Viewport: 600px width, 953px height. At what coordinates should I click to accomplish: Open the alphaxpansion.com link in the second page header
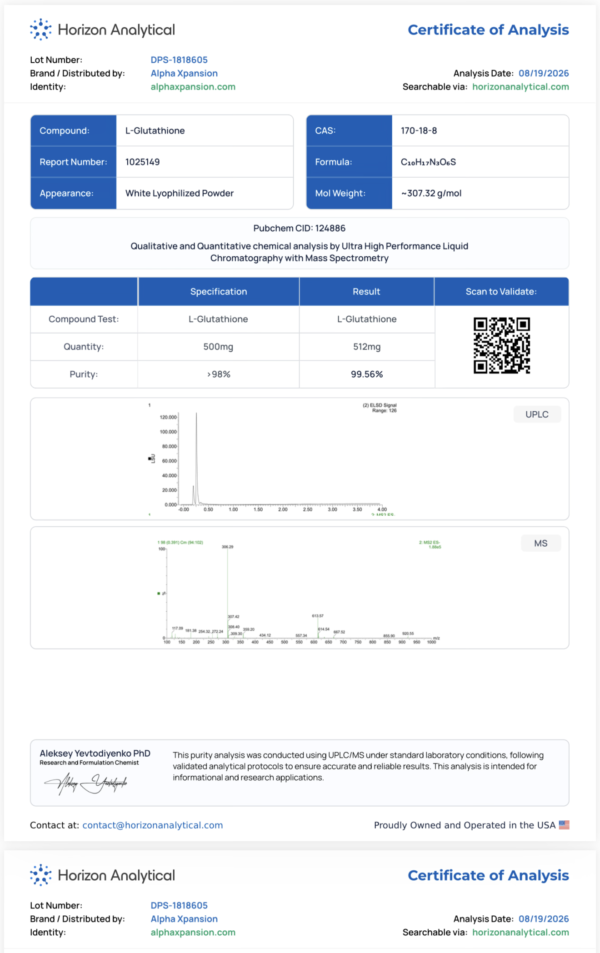coord(193,932)
